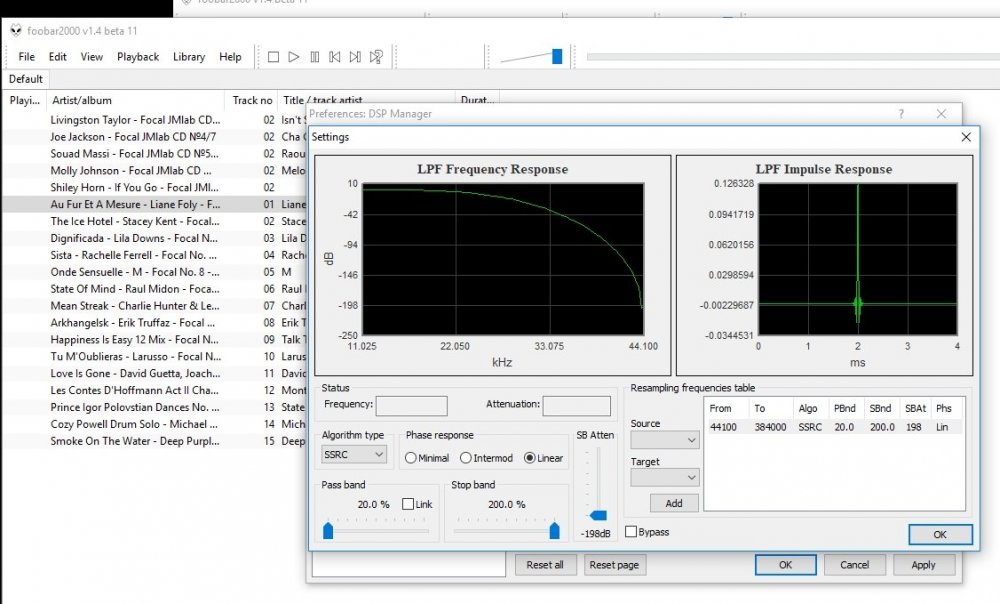
Task: Open the Target frequency dropdown
Action: point(665,477)
